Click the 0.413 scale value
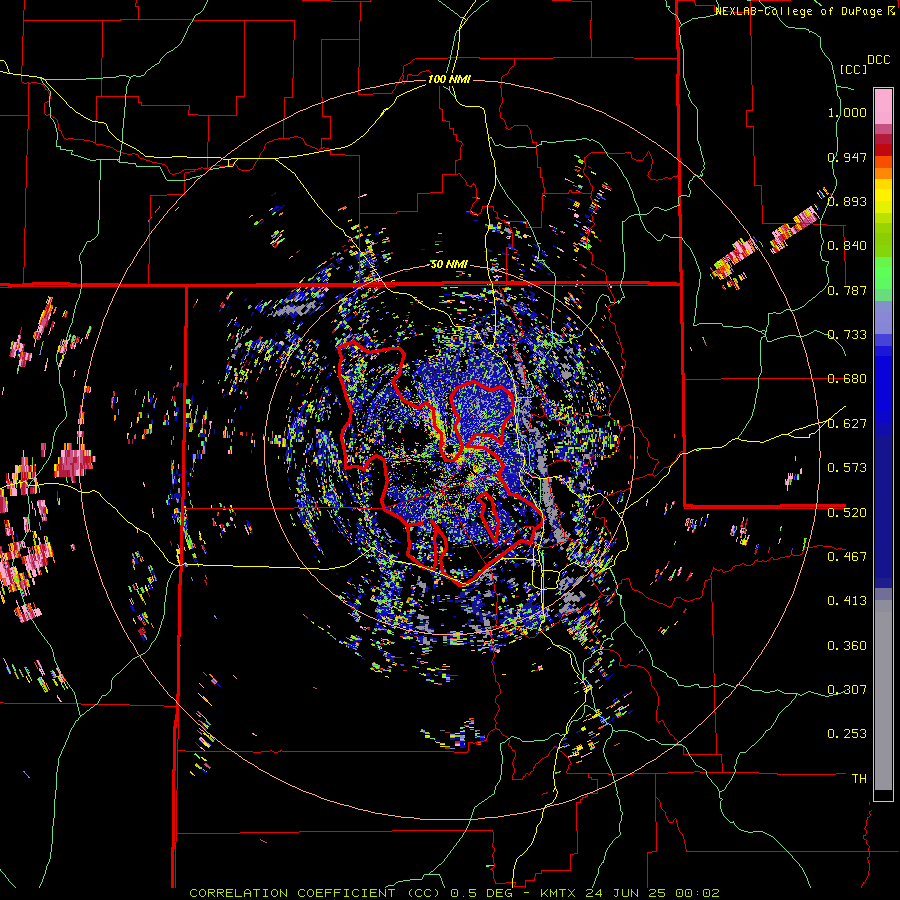Screen dimensions: 900x900 [x=847, y=601]
